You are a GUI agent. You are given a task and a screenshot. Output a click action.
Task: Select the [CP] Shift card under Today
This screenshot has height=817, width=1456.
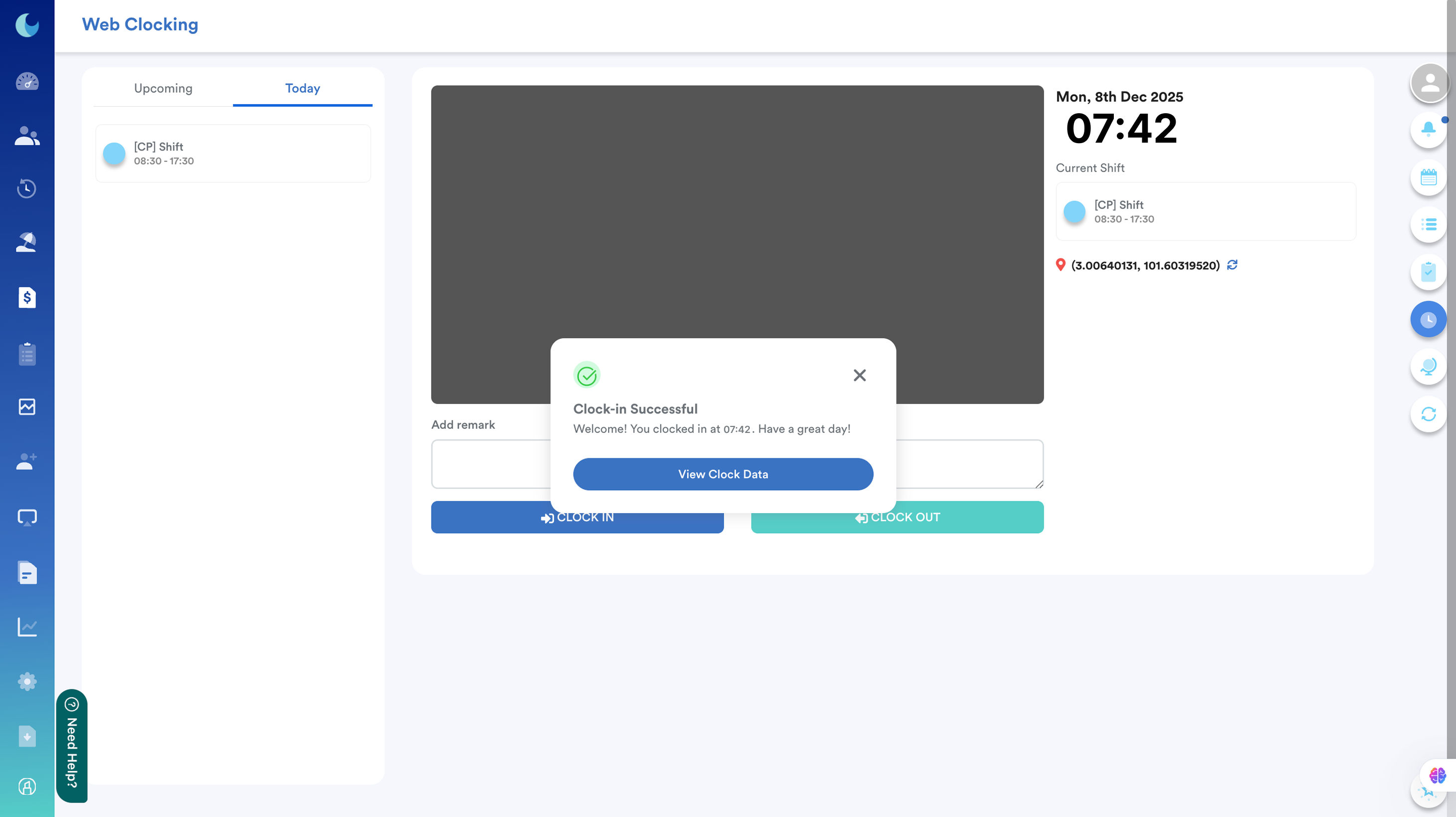233,154
